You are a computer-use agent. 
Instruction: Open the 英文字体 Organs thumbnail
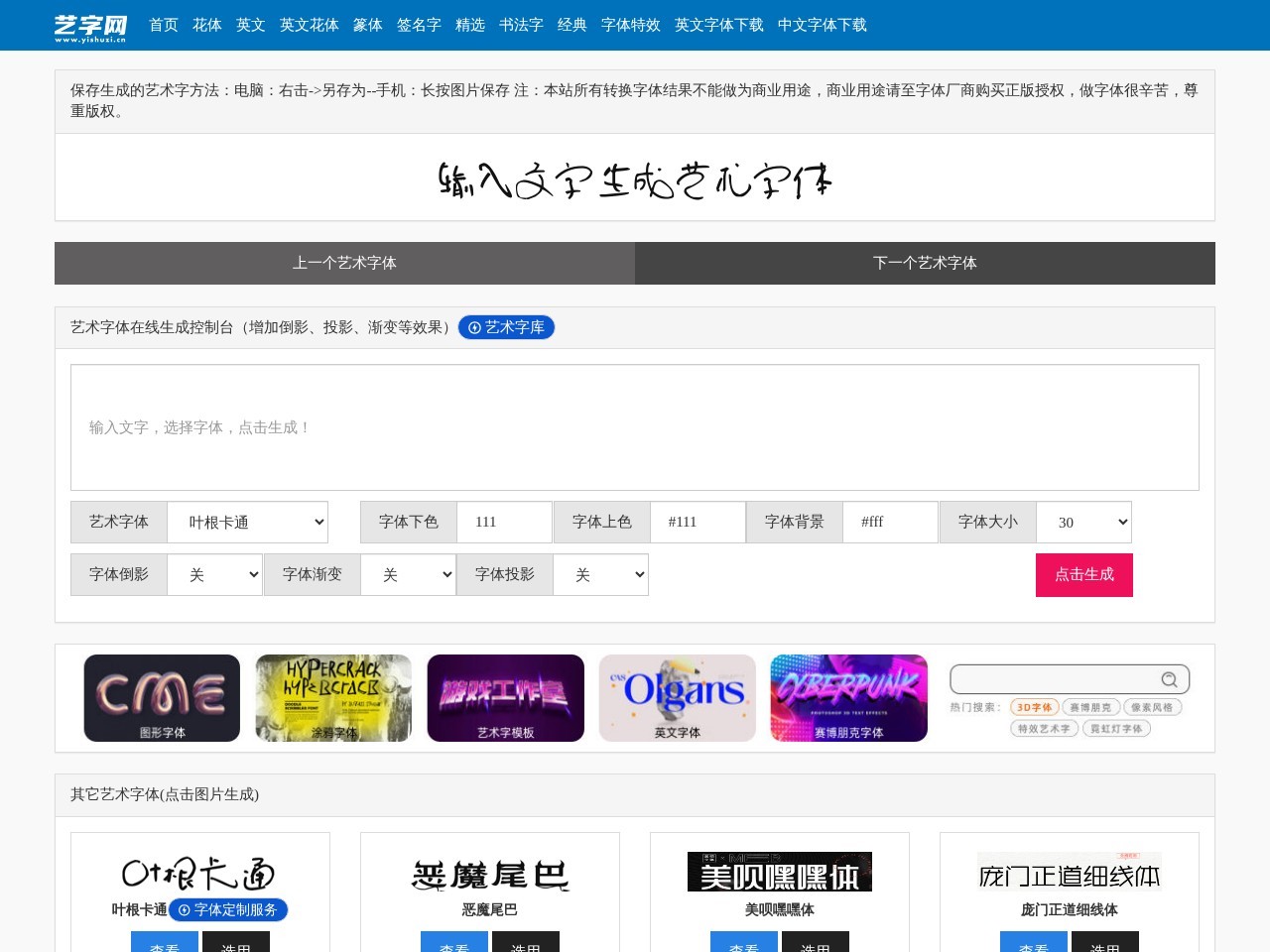677,697
